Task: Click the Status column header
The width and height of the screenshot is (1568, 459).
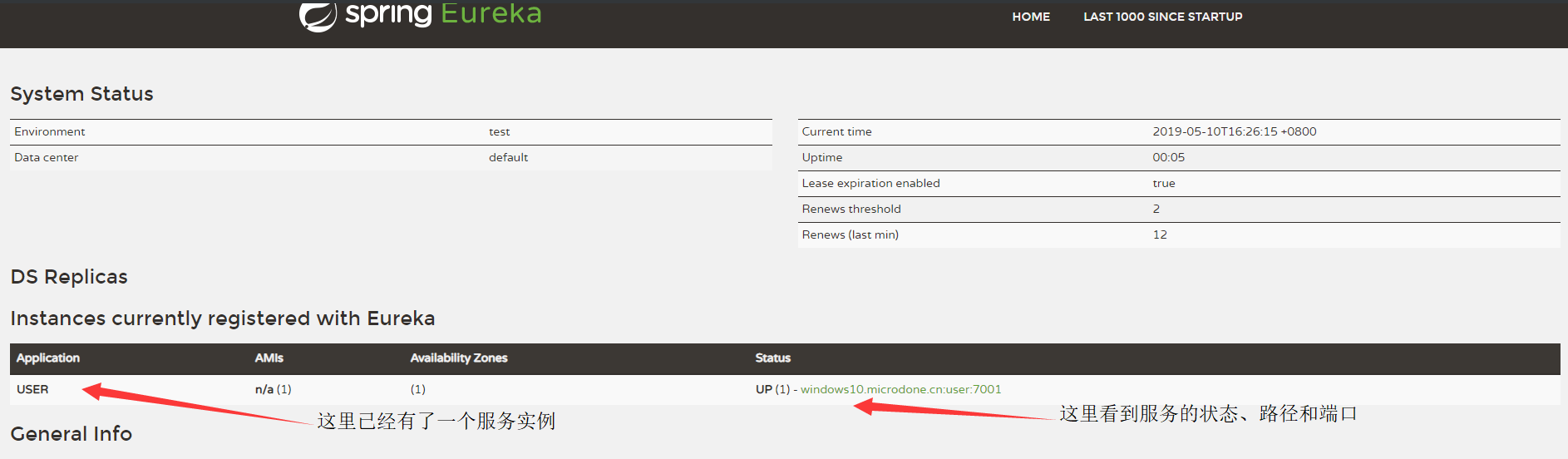Action: [x=772, y=358]
